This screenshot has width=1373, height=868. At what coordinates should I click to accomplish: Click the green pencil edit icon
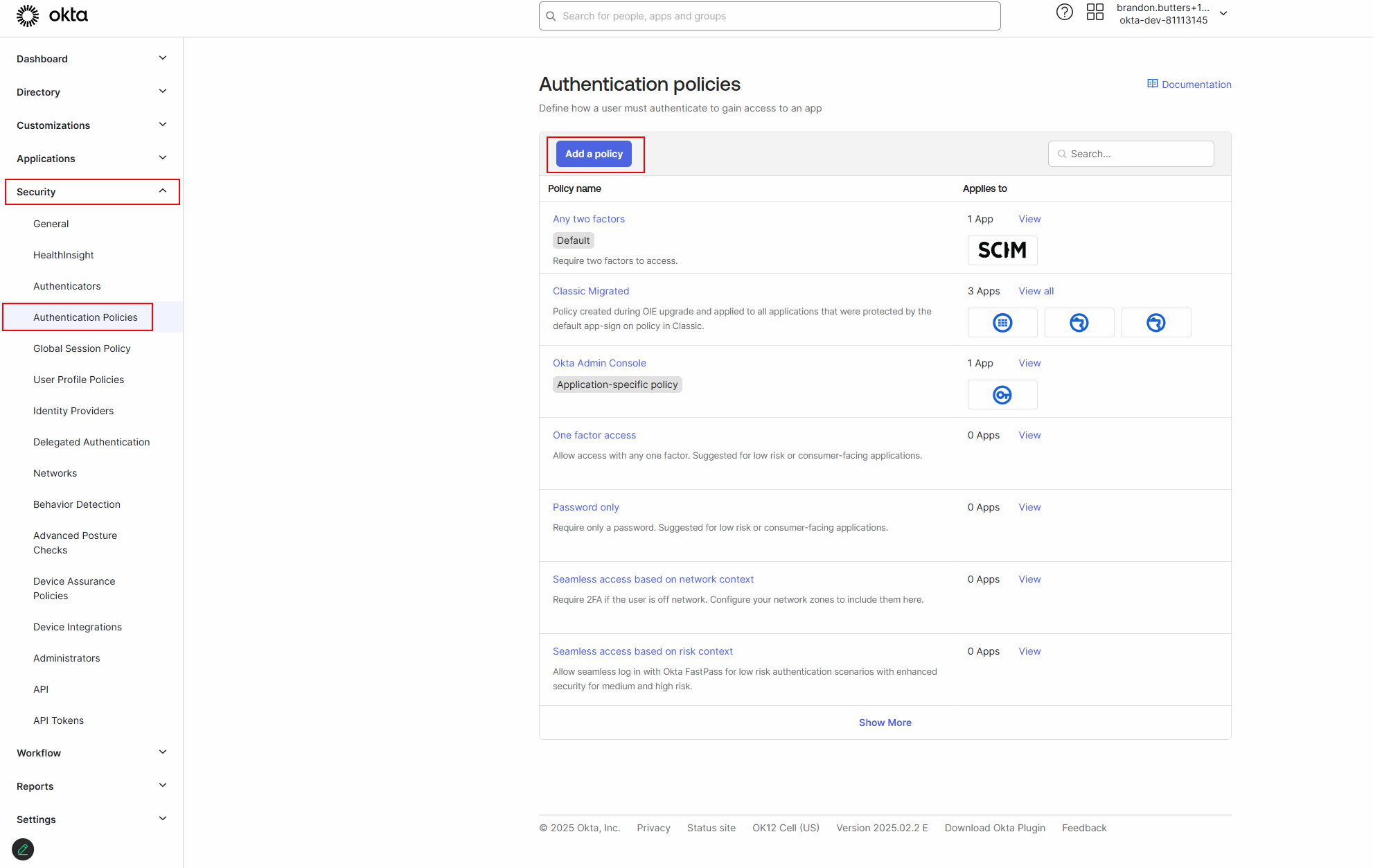(x=23, y=849)
